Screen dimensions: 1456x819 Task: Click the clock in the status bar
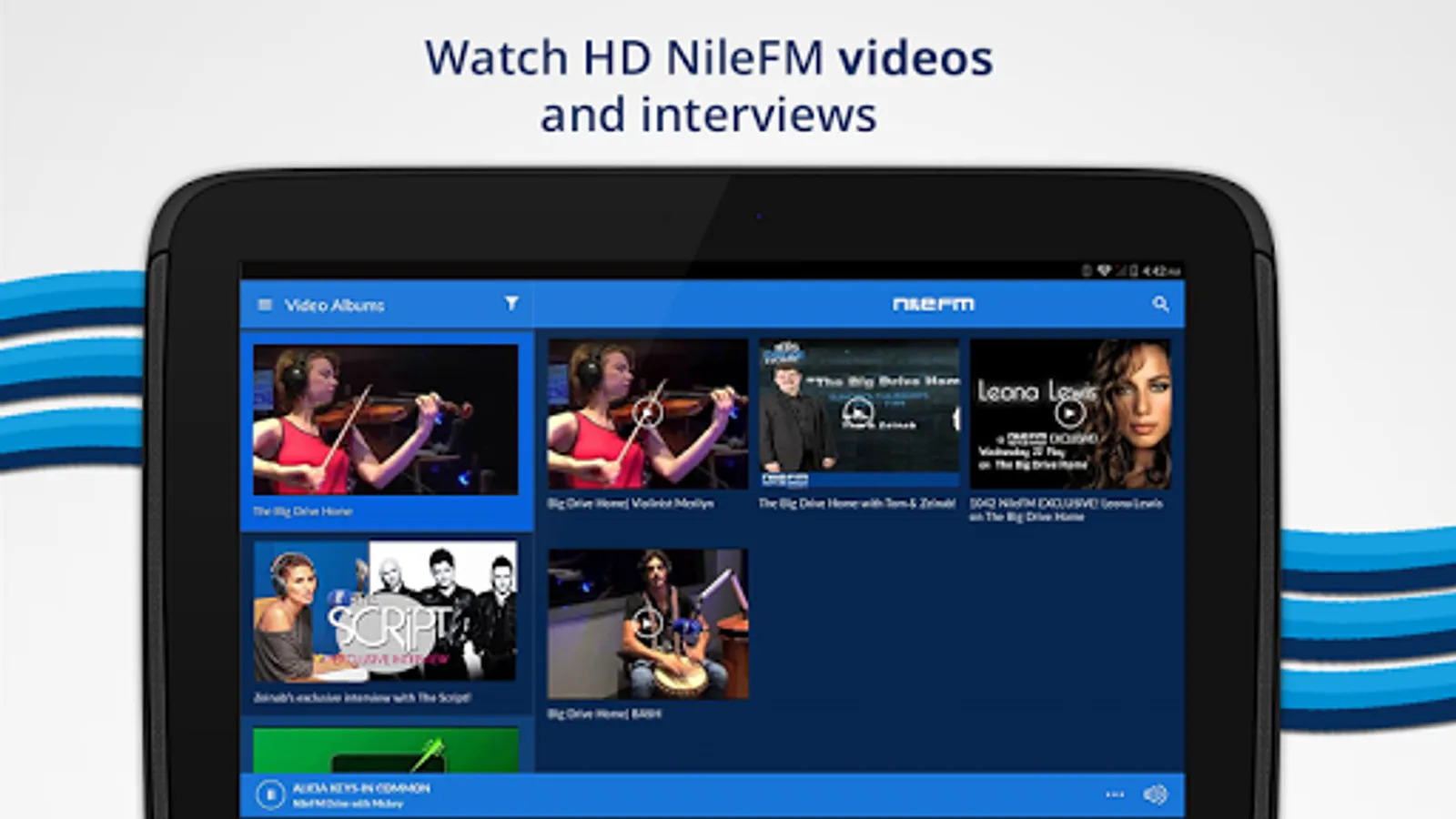pos(1162,270)
